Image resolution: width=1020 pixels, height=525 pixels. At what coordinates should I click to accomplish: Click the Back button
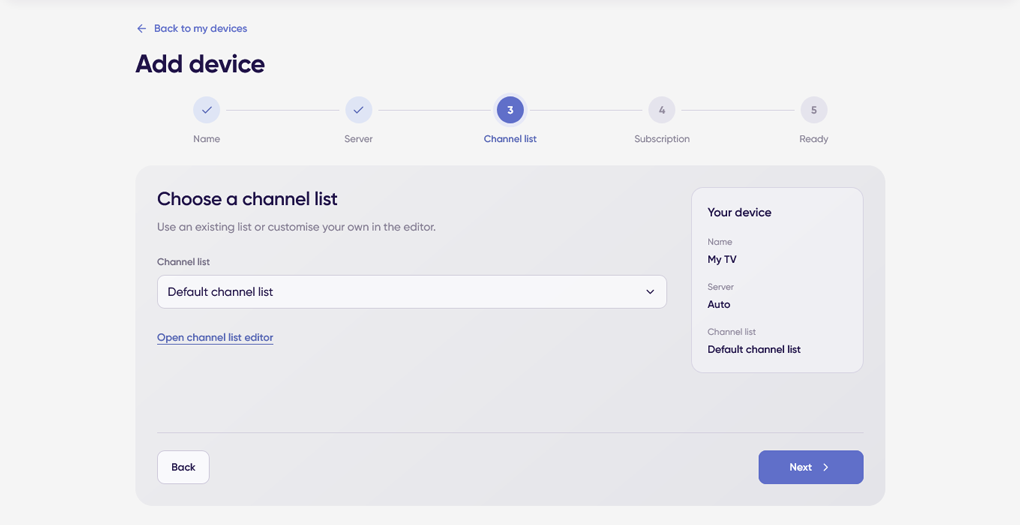pos(183,467)
